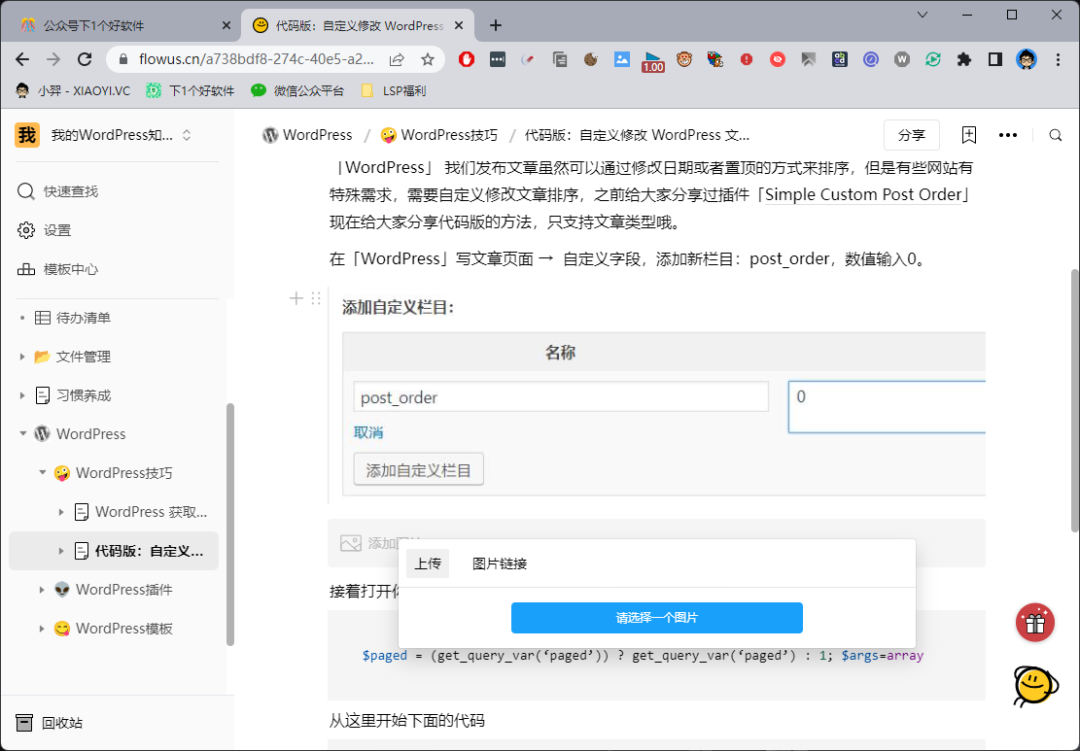Click the 请选择一个图片 button
The image size is (1080, 751).
coord(656,618)
